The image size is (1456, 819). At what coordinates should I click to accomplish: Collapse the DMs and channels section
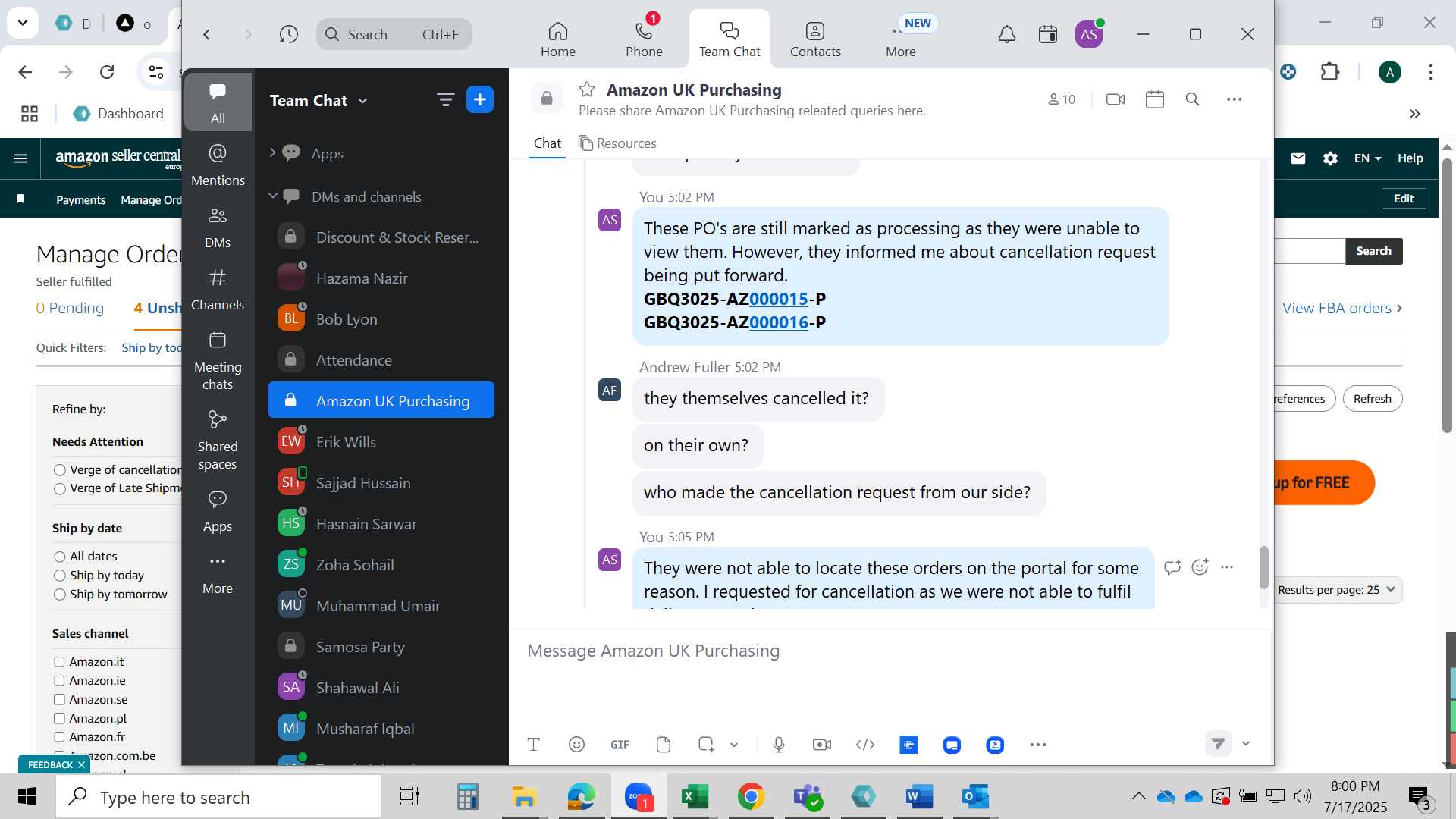[x=272, y=196]
